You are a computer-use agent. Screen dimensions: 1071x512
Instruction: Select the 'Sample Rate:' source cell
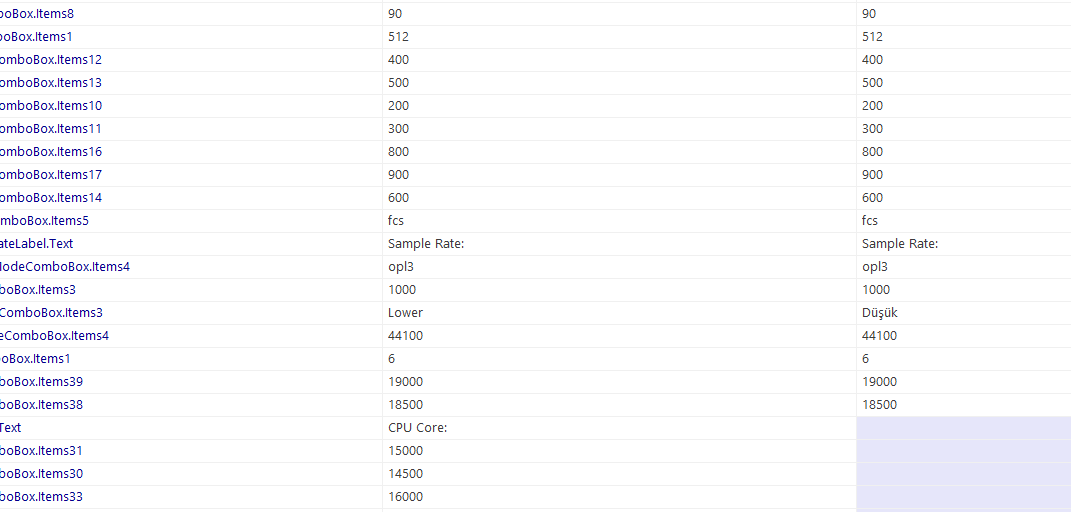click(619, 244)
